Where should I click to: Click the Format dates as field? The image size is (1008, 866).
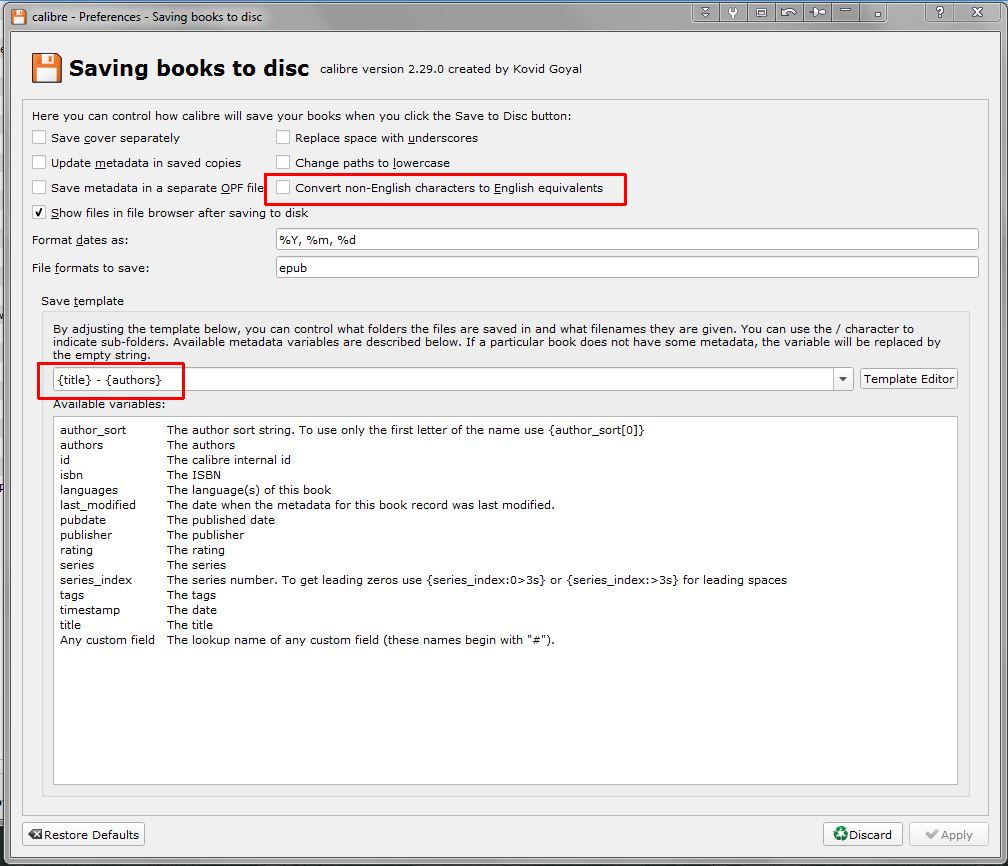click(626, 240)
